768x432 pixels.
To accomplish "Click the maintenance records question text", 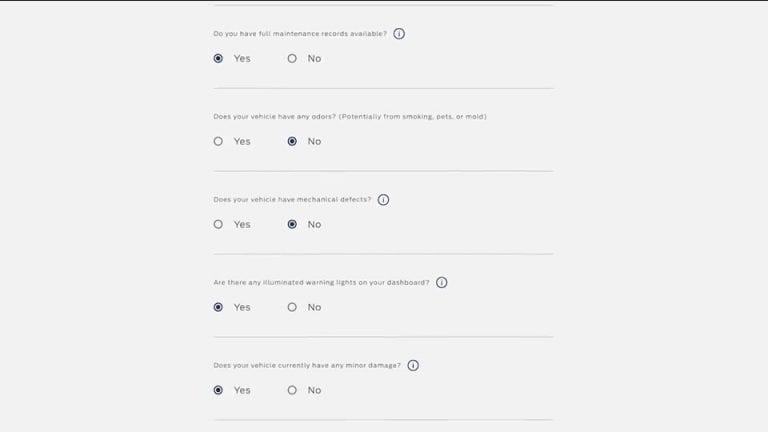I will click(300, 34).
